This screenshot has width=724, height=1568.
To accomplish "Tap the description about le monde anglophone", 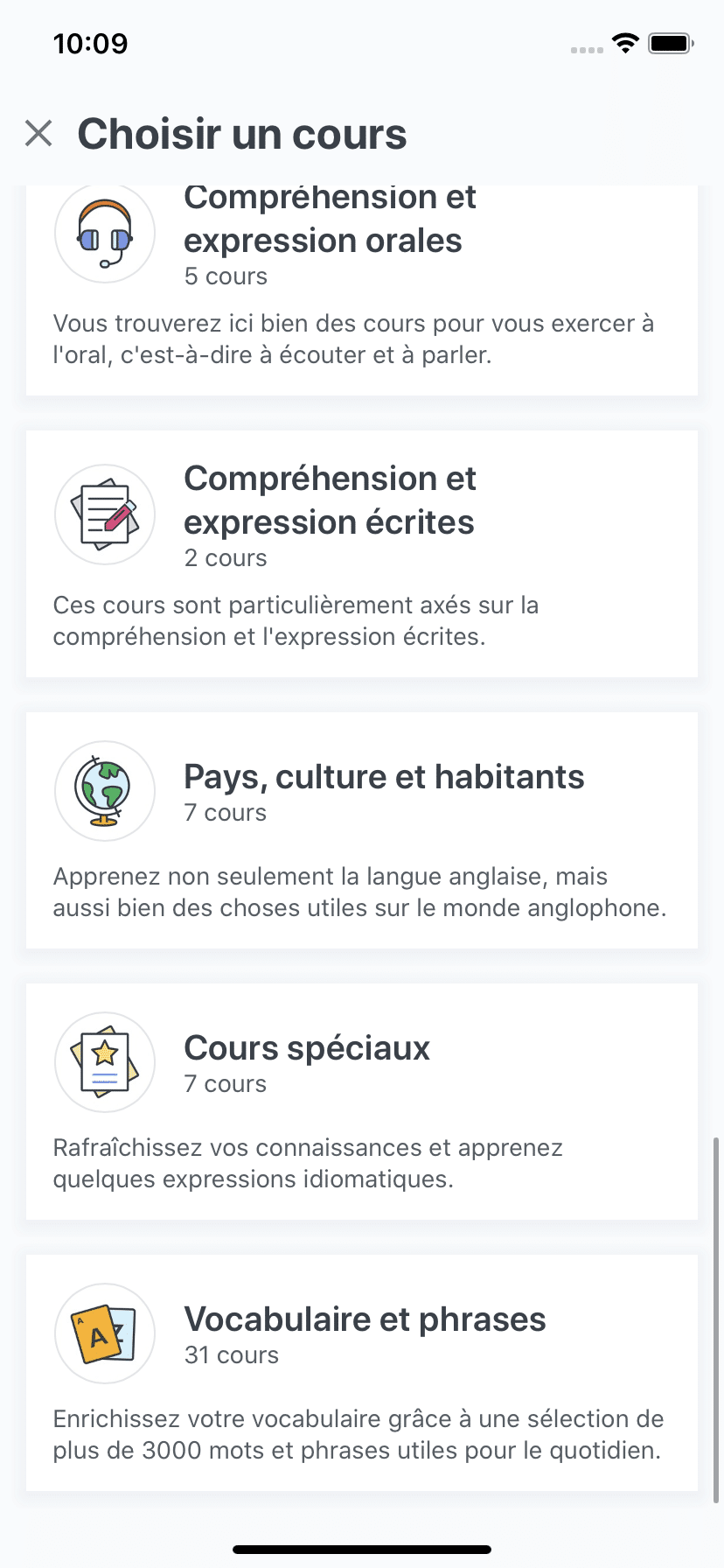I will (x=359, y=892).
